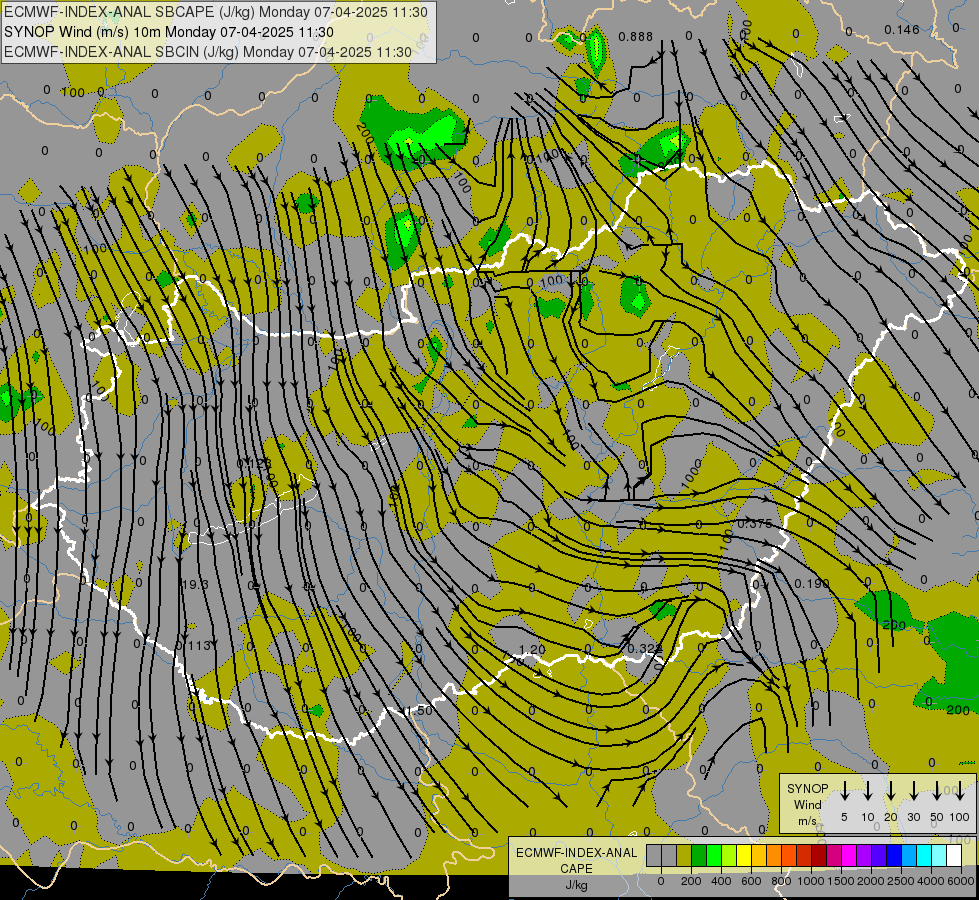Viewport: 979px width, 900px height.
Task: Click the 0.190 value on the map
Action: pos(812,583)
